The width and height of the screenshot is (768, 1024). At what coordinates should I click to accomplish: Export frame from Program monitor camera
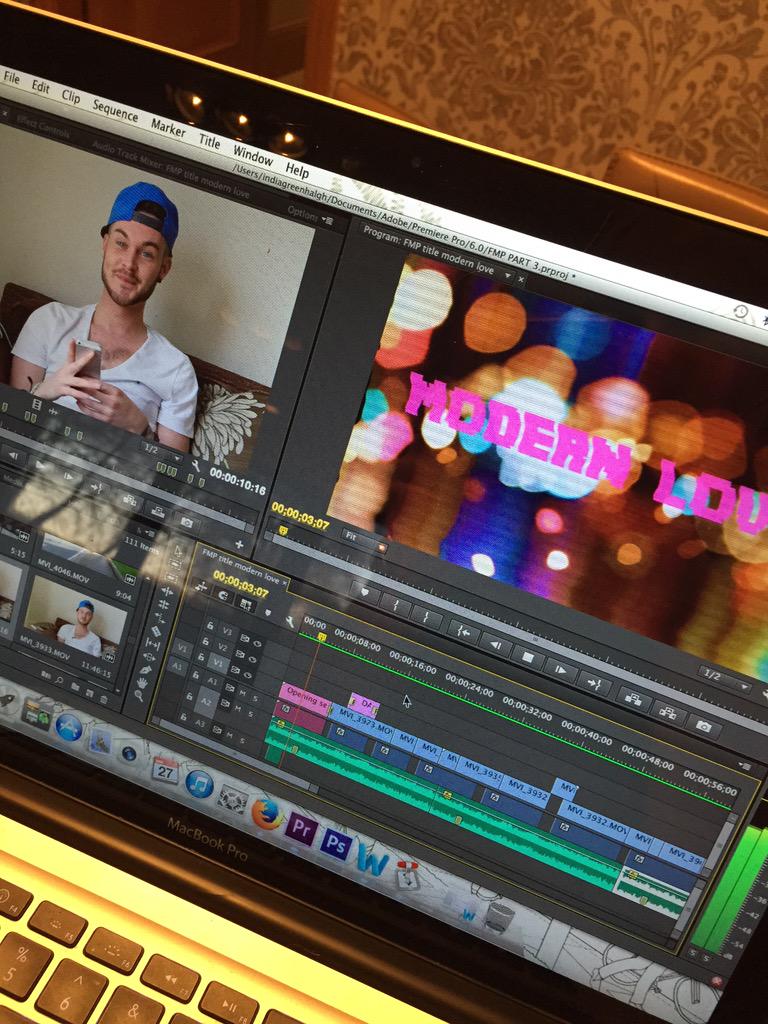(x=703, y=726)
